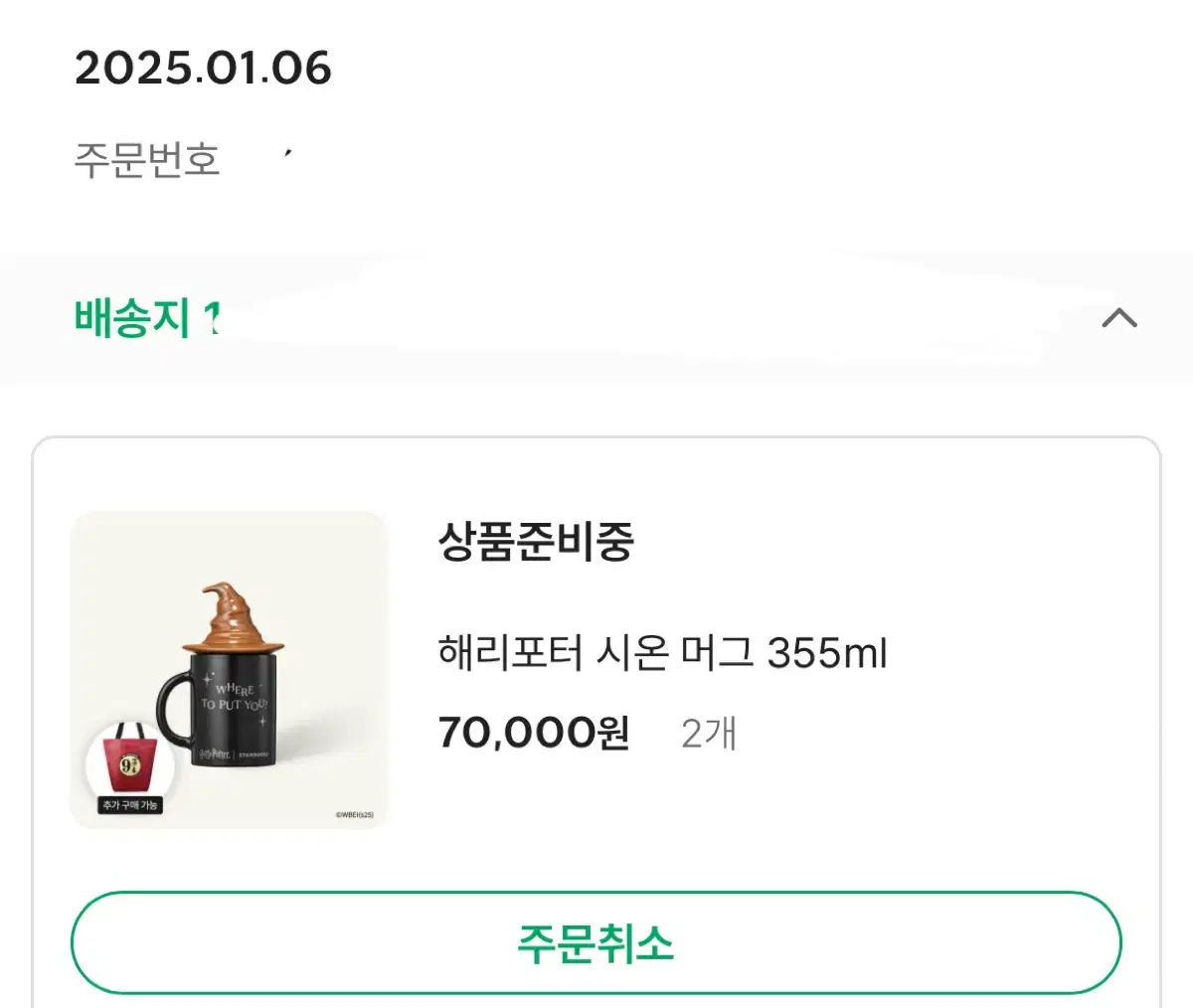This screenshot has height=1008, width=1193.
Task: Tap the 70,000원 price text
Action: (534, 733)
